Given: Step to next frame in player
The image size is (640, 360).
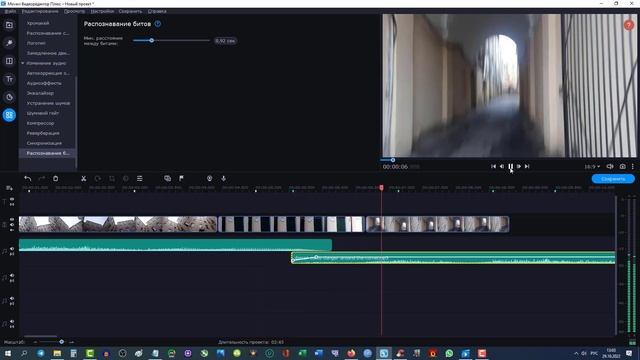Looking at the screenshot, I should (x=519, y=167).
